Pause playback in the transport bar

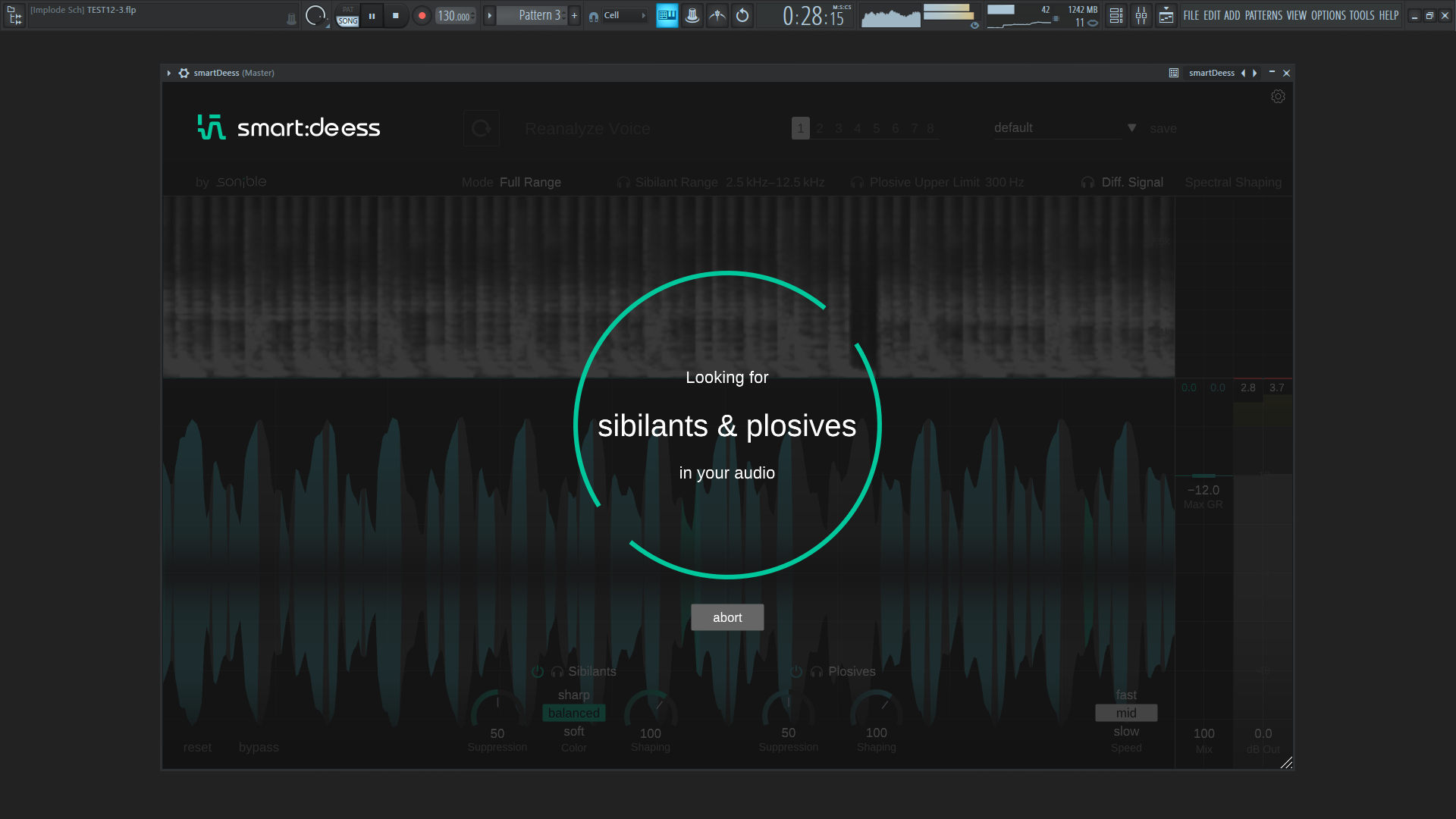372,15
